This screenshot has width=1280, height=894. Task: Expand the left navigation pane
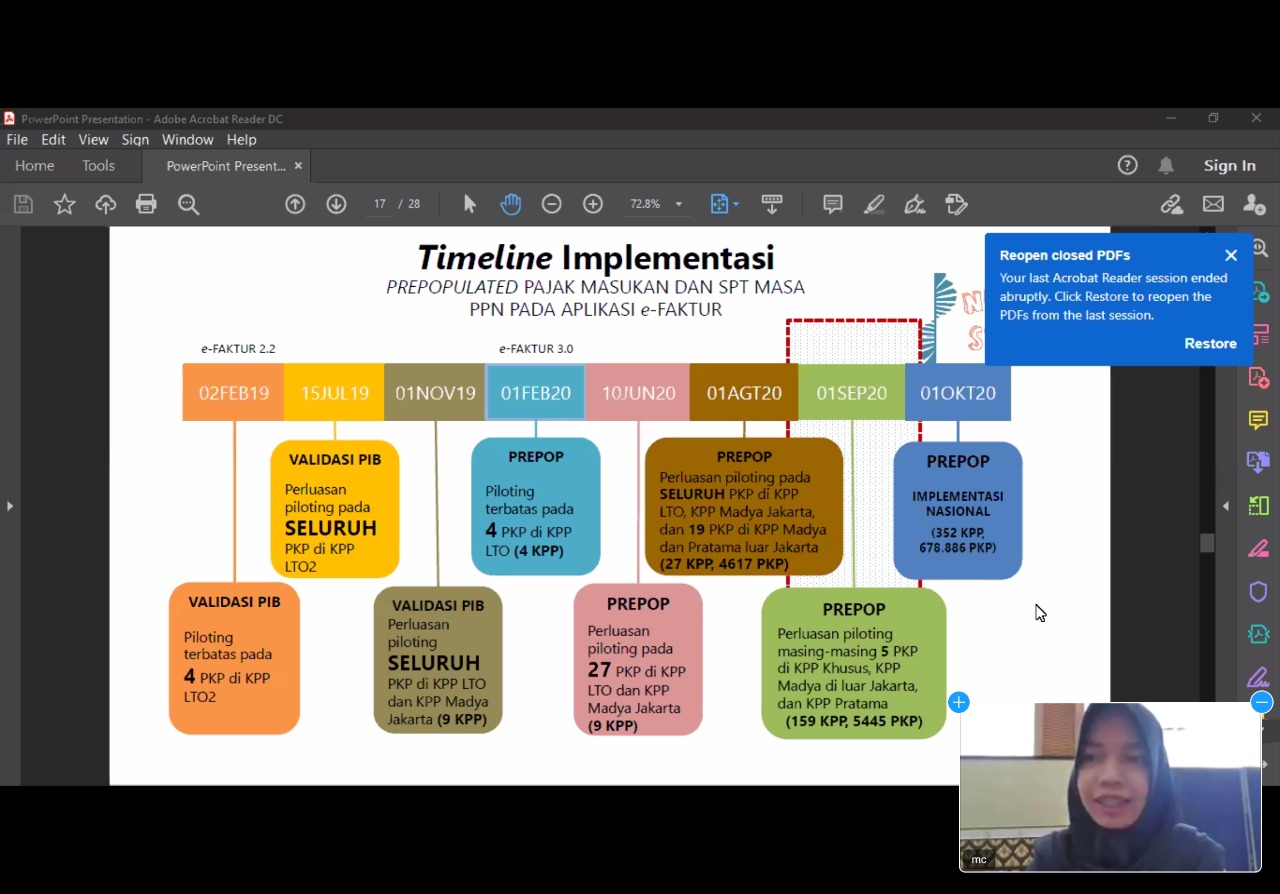[x=10, y=506]
